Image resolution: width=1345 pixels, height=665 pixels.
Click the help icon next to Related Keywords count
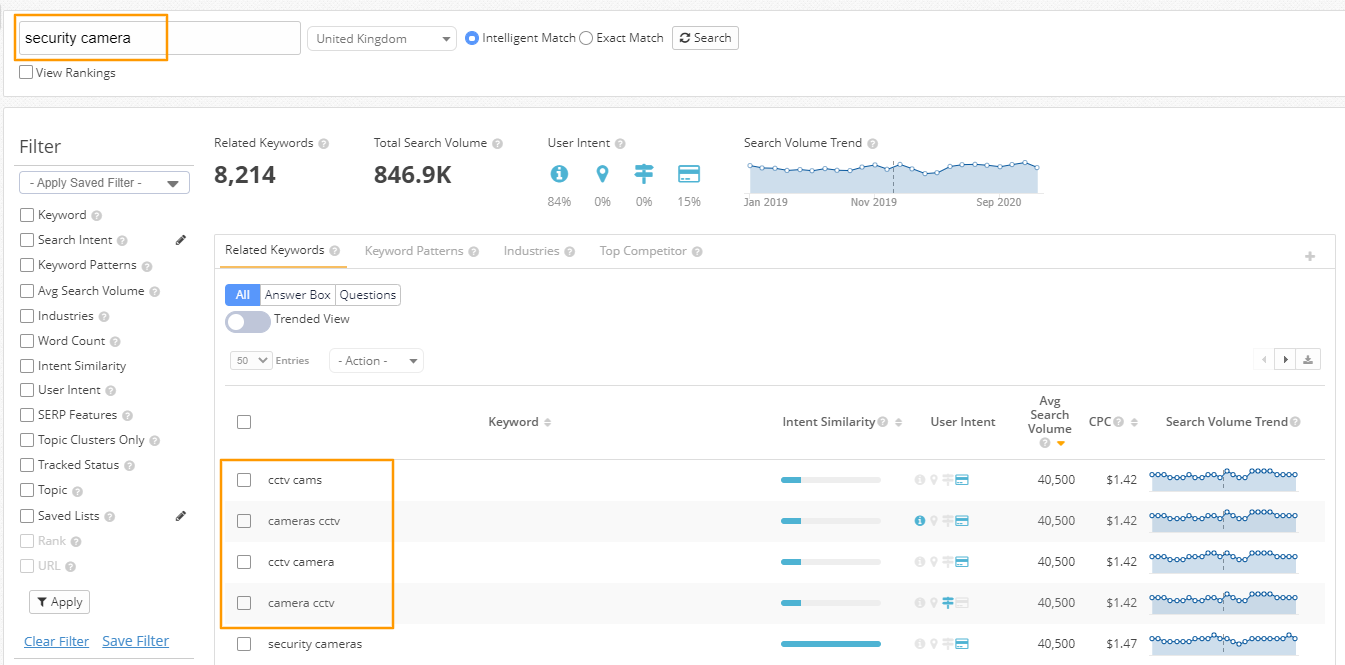point(324,144)
